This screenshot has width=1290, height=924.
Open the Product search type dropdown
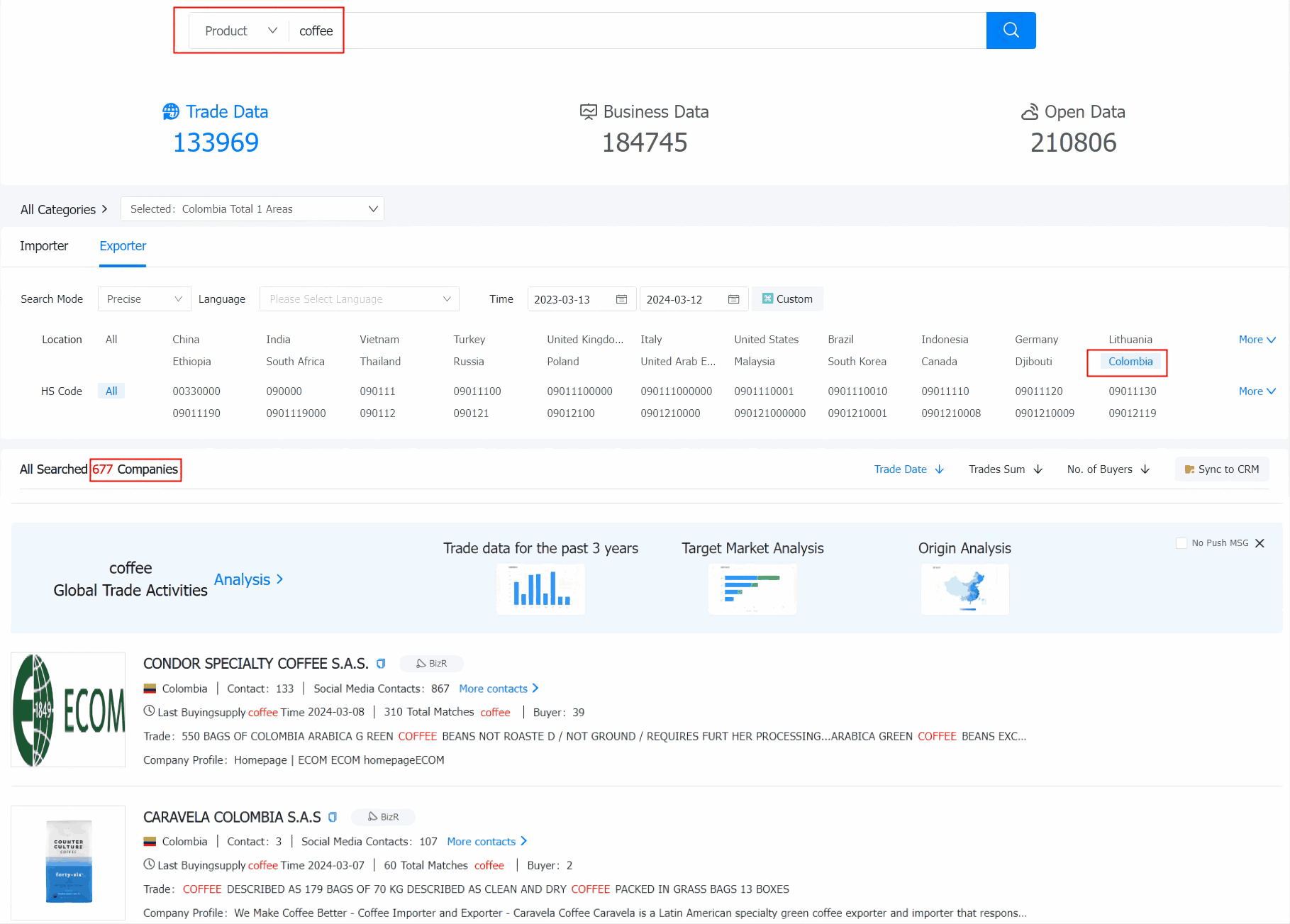pos(240,30)
